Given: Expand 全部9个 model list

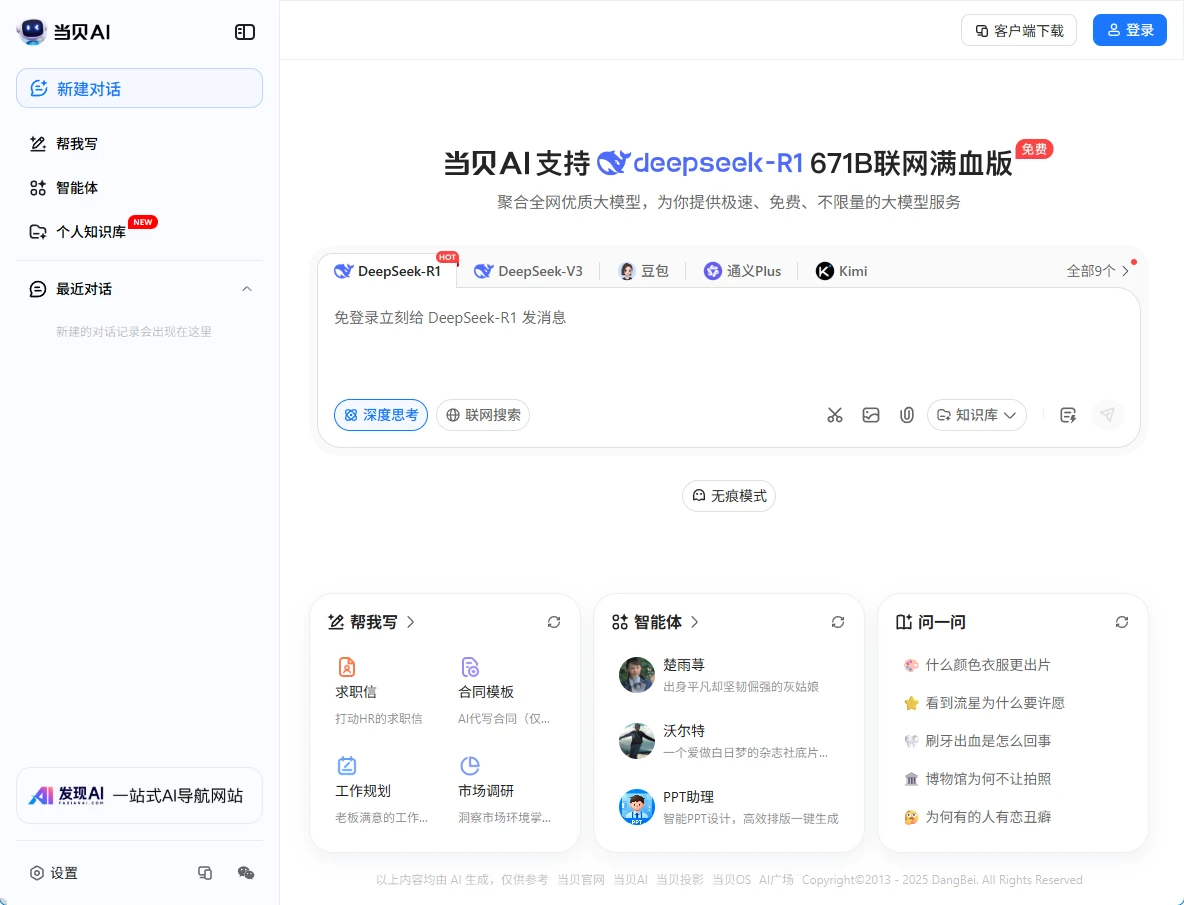Looking at the screenshot, I should pyautogui.click(x=1098, y=271).
